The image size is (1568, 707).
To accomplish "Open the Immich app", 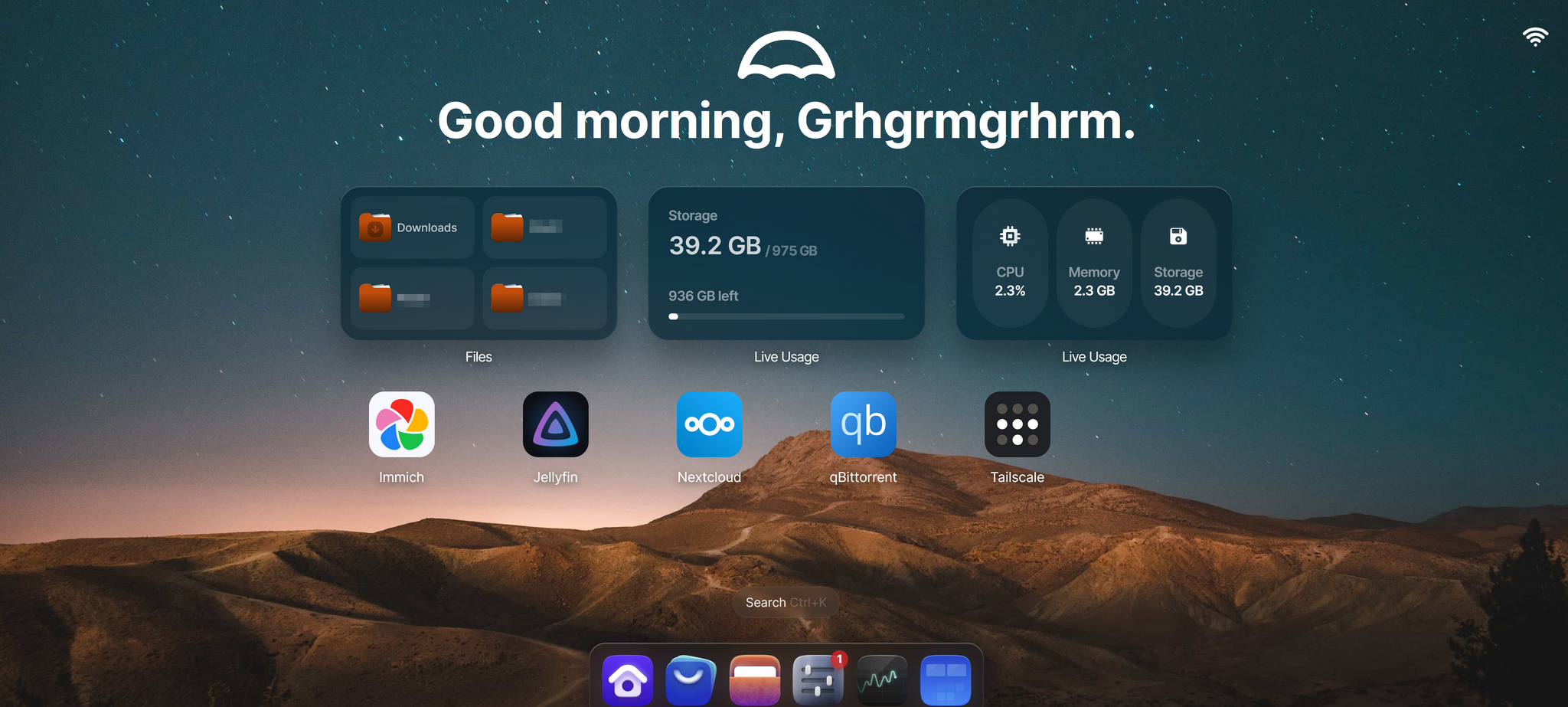I will (x=401, y=424).
